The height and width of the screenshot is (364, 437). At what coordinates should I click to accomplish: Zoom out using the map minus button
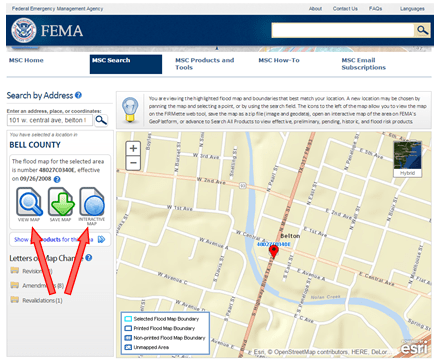tap(133, 163)
